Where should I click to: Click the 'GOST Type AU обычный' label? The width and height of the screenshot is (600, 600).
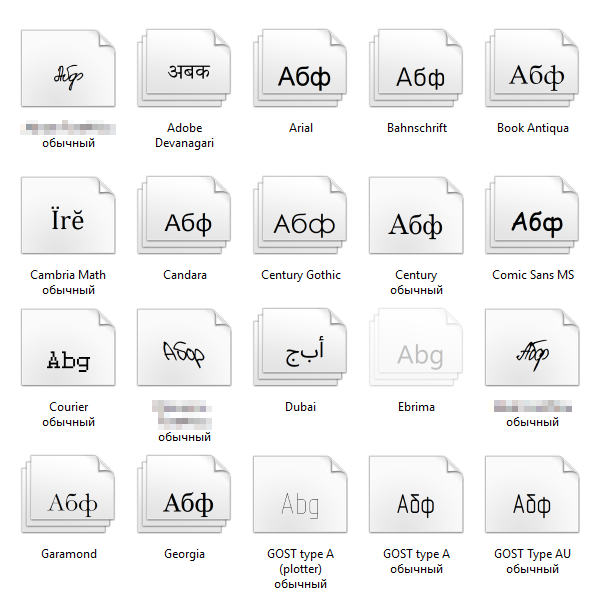coord(532,561)
